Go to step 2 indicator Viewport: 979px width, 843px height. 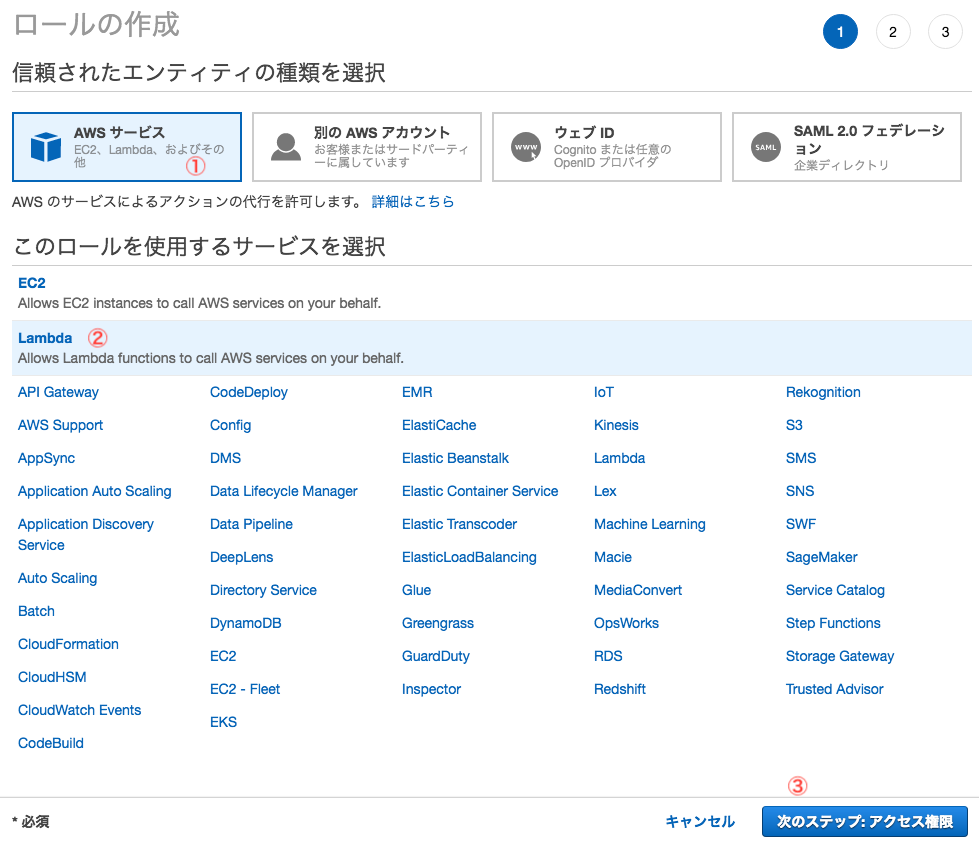pos(893,32)
